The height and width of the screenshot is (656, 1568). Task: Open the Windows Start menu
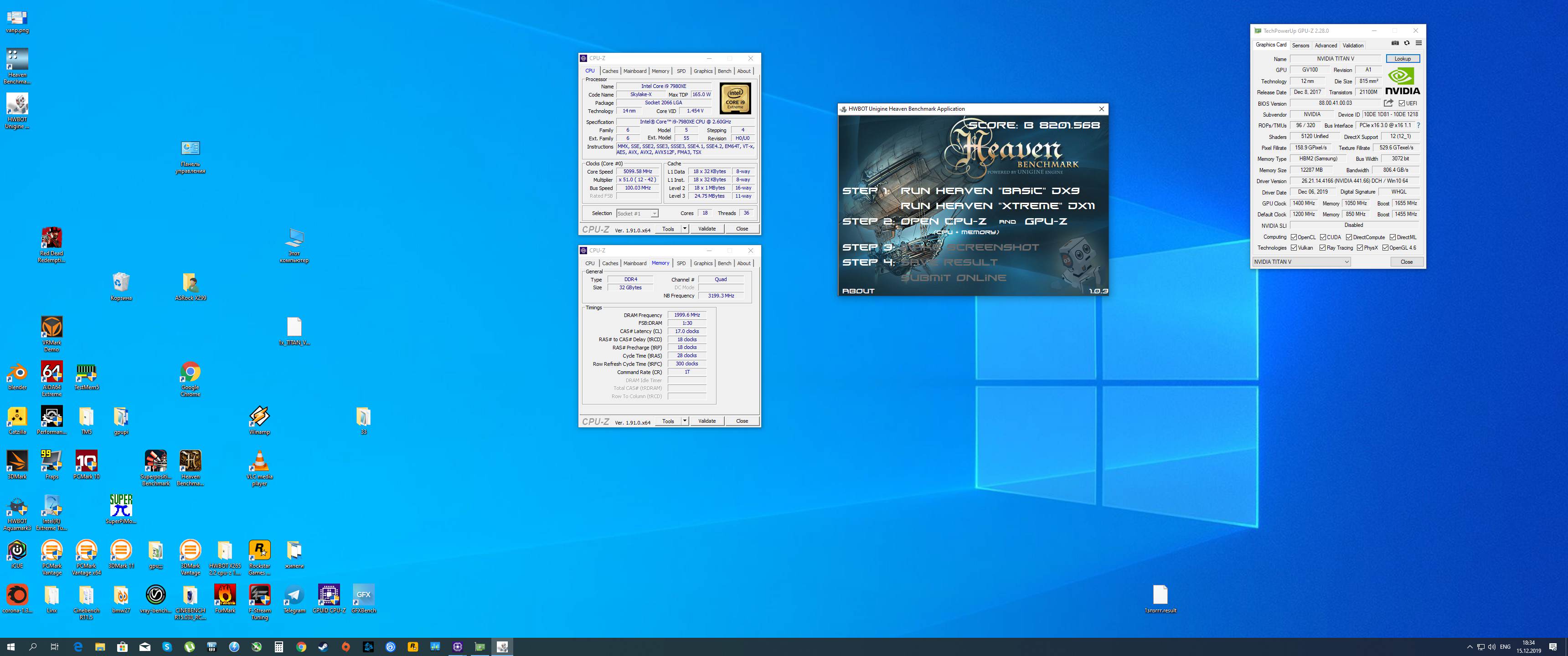tap(11, 647)
